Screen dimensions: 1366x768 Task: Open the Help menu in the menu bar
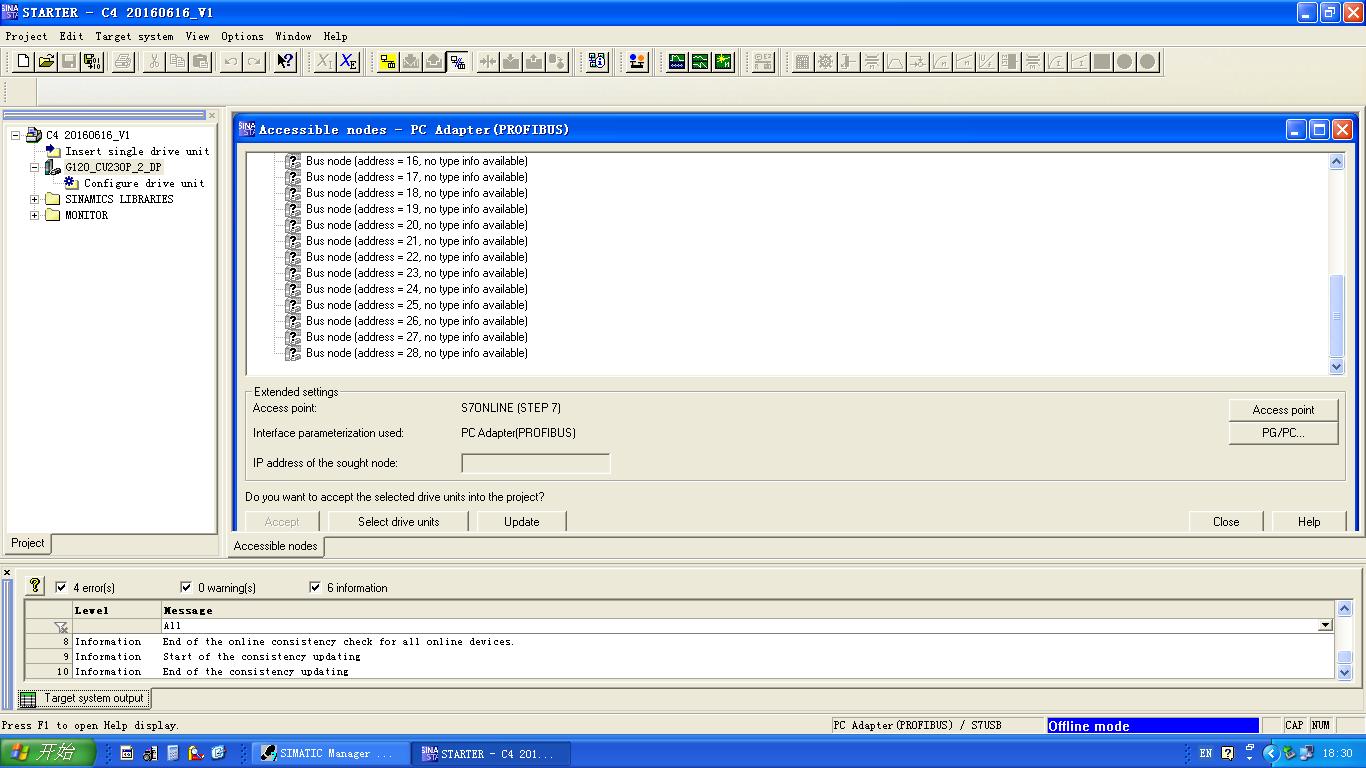click(x=336, y=36)
